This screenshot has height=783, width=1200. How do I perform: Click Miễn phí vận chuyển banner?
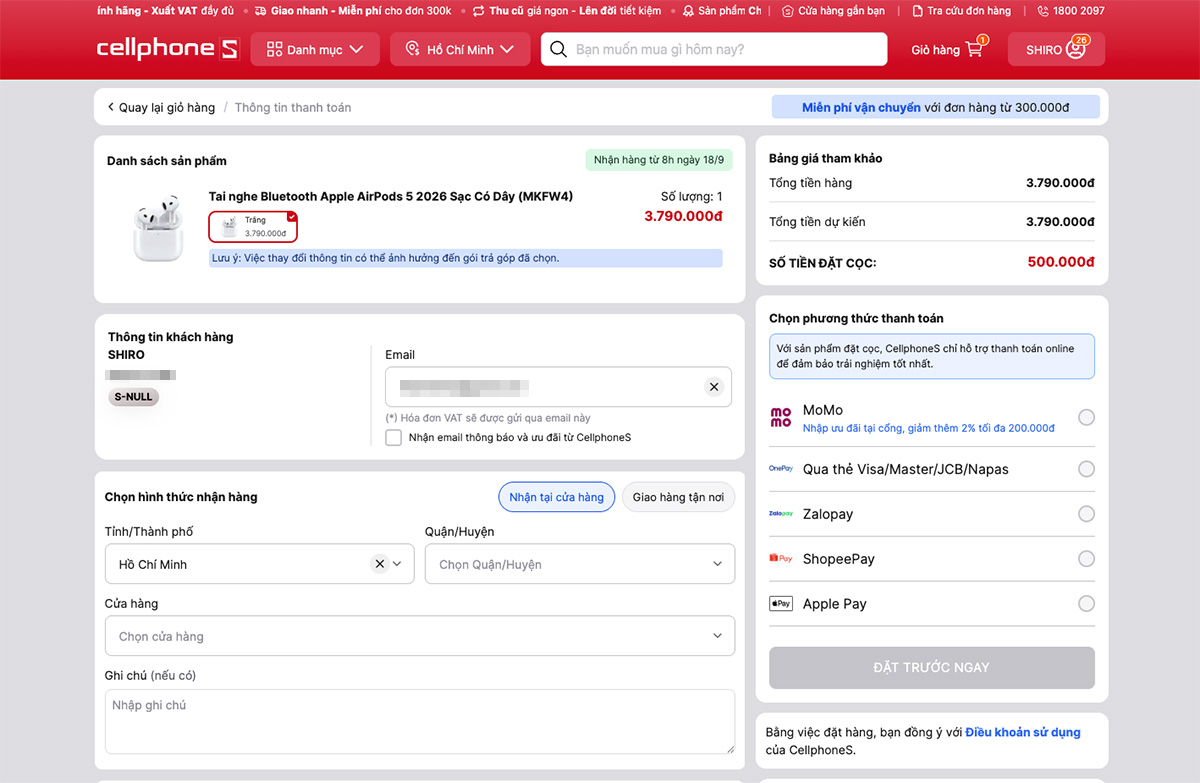pos(936,107)
